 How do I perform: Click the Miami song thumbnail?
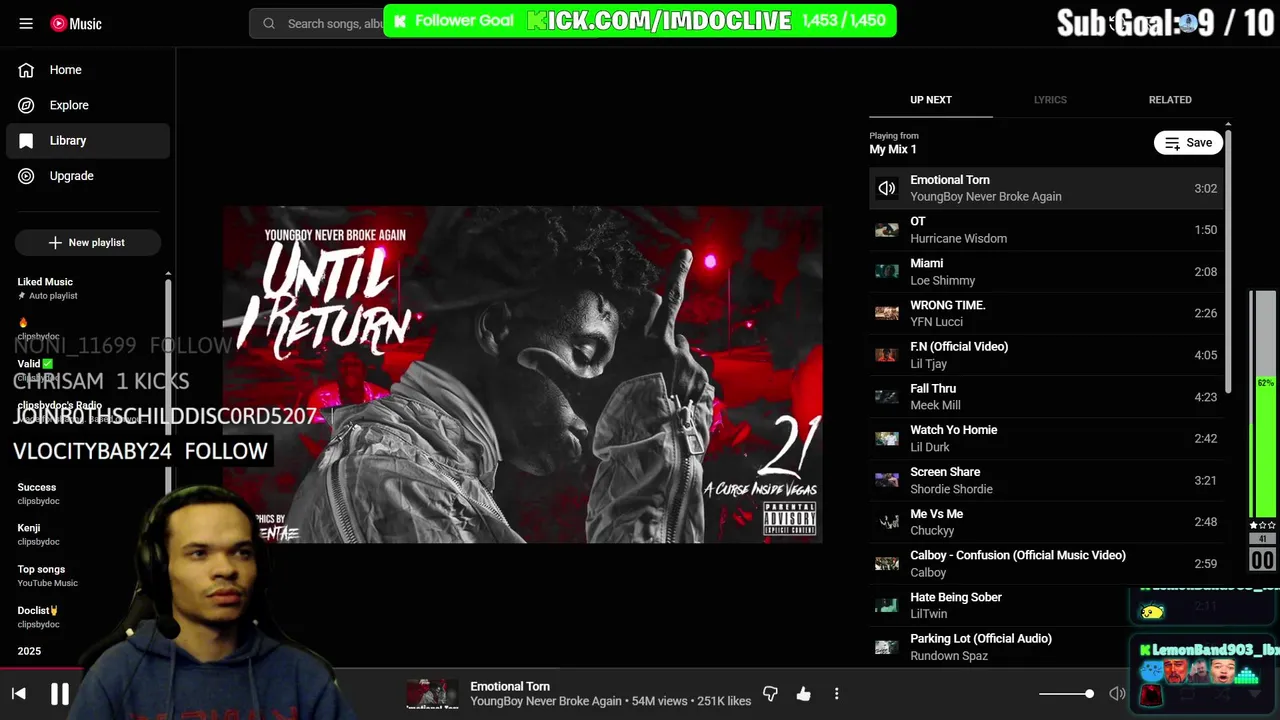pyautogui.click(x=887, y=271)
